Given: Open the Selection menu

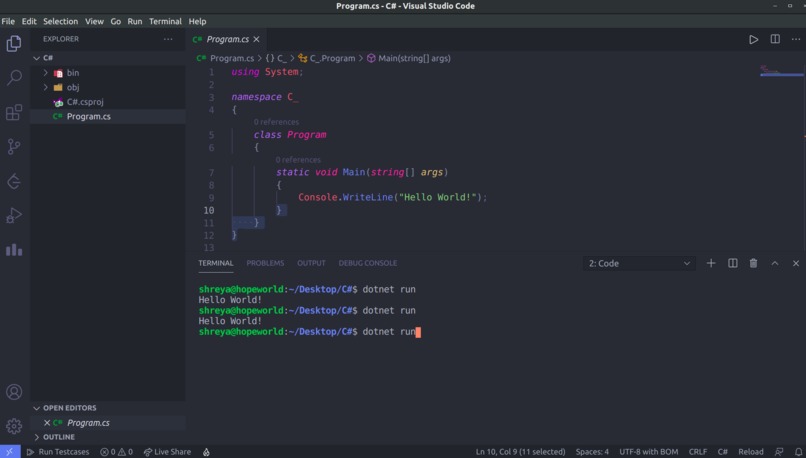Looking at the screenshot, I should click(60, 21).
